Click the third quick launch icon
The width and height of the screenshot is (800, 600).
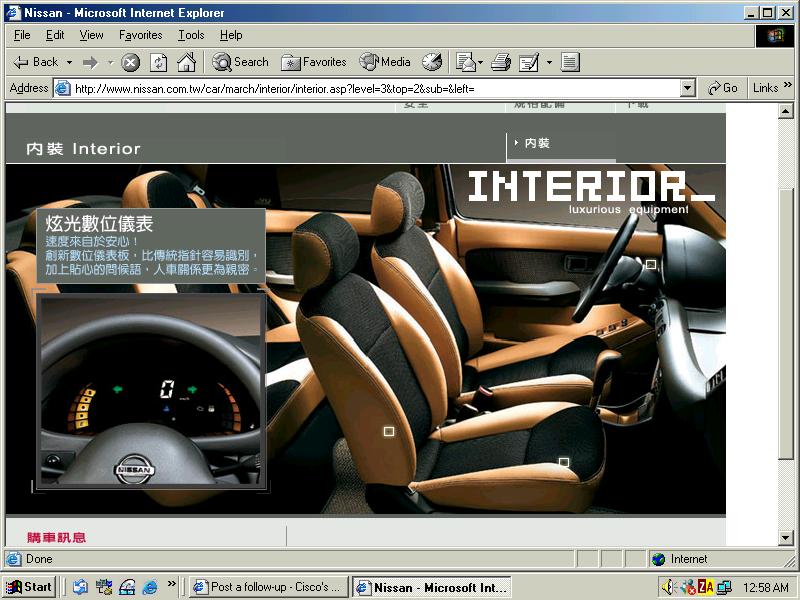coord(127,587)
